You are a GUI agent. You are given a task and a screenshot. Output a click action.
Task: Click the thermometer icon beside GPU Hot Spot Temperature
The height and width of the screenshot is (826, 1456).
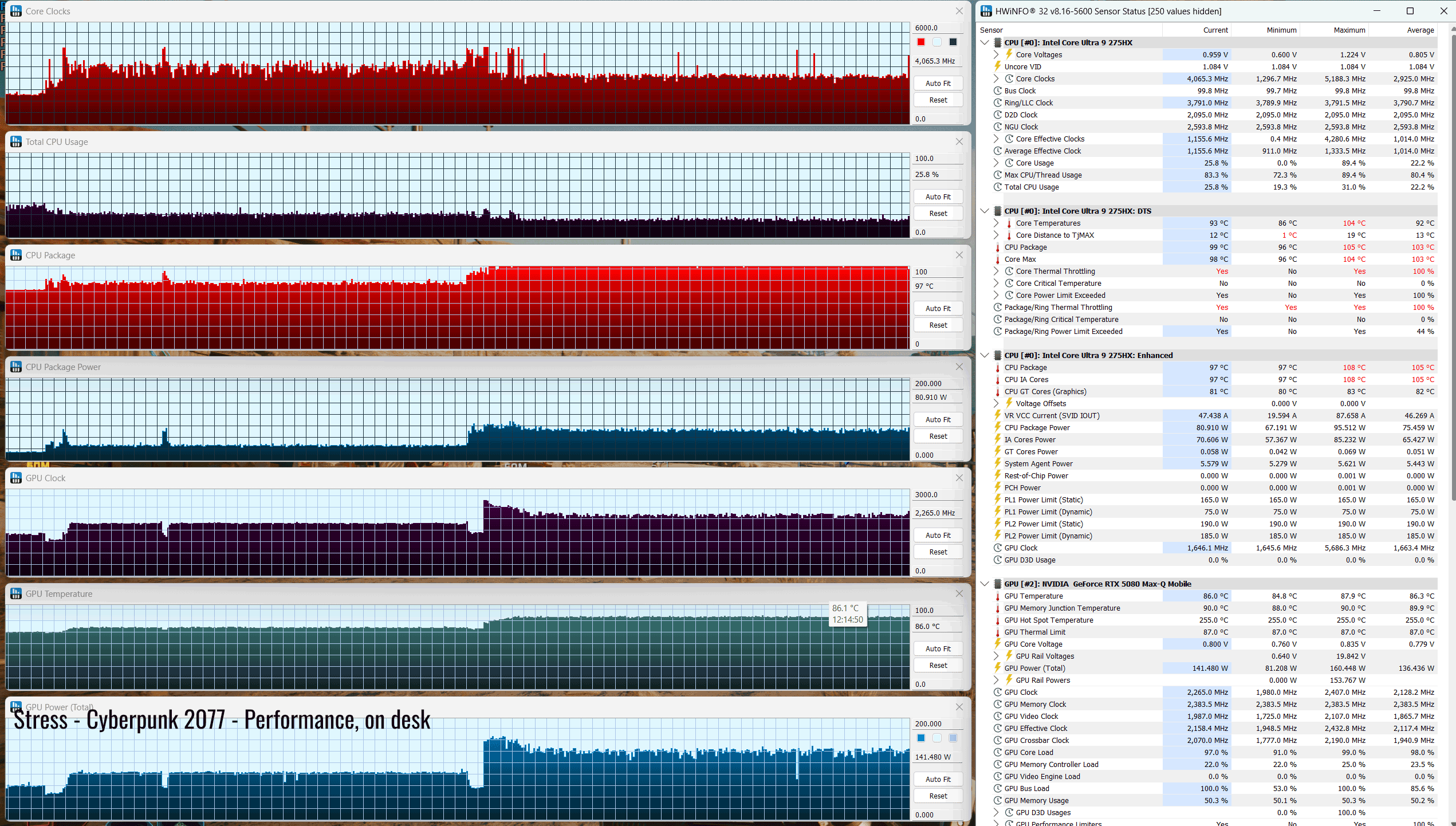point(997,620)
